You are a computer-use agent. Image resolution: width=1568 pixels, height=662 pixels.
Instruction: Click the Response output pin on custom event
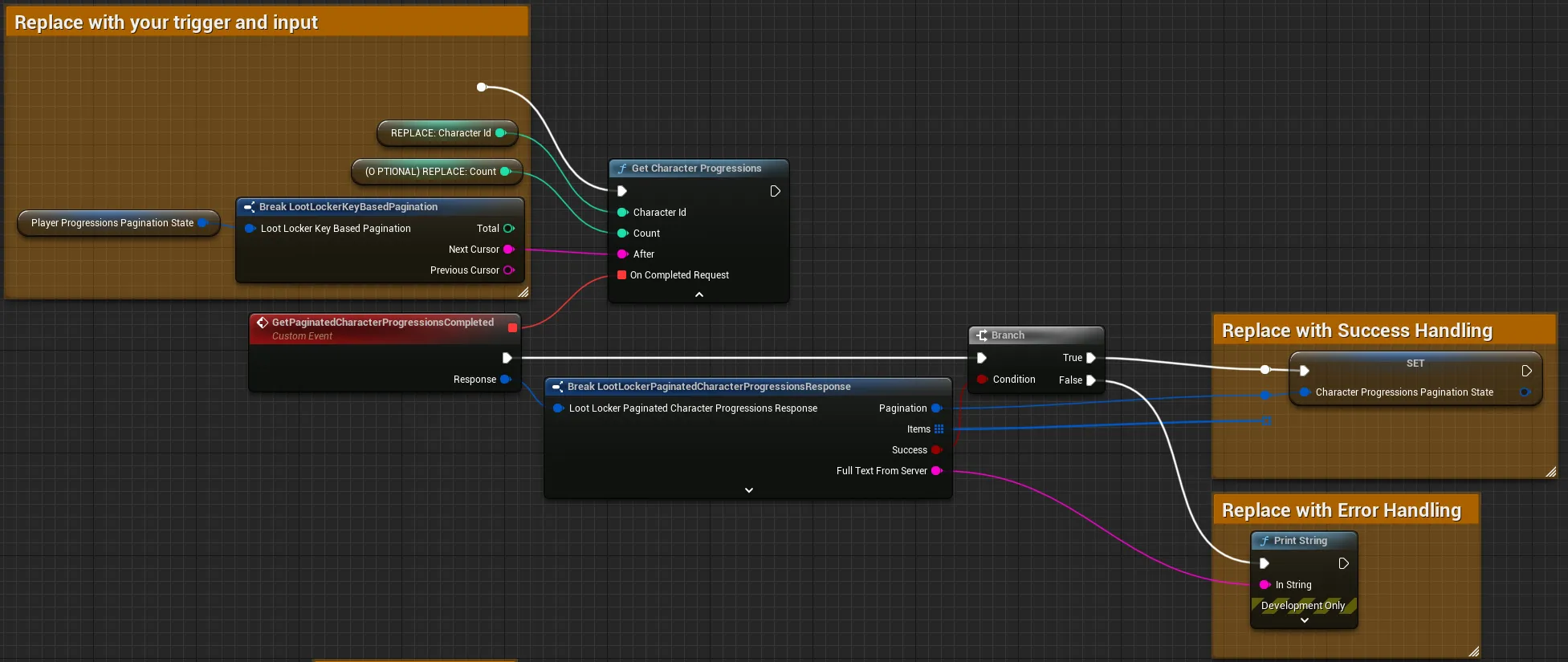click(506, 380)
